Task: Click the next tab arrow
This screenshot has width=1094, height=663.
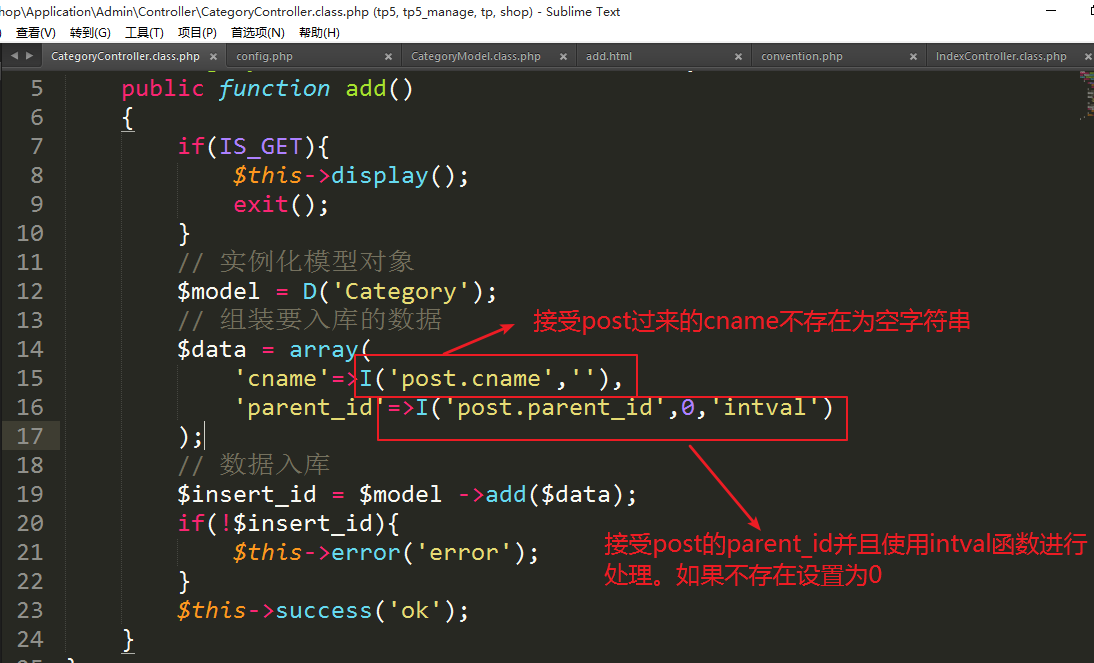Action: pos(27,56)
